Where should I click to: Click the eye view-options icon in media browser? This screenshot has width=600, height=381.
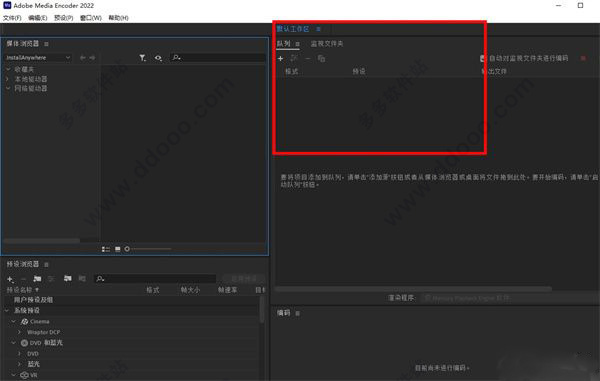(158, 58)
